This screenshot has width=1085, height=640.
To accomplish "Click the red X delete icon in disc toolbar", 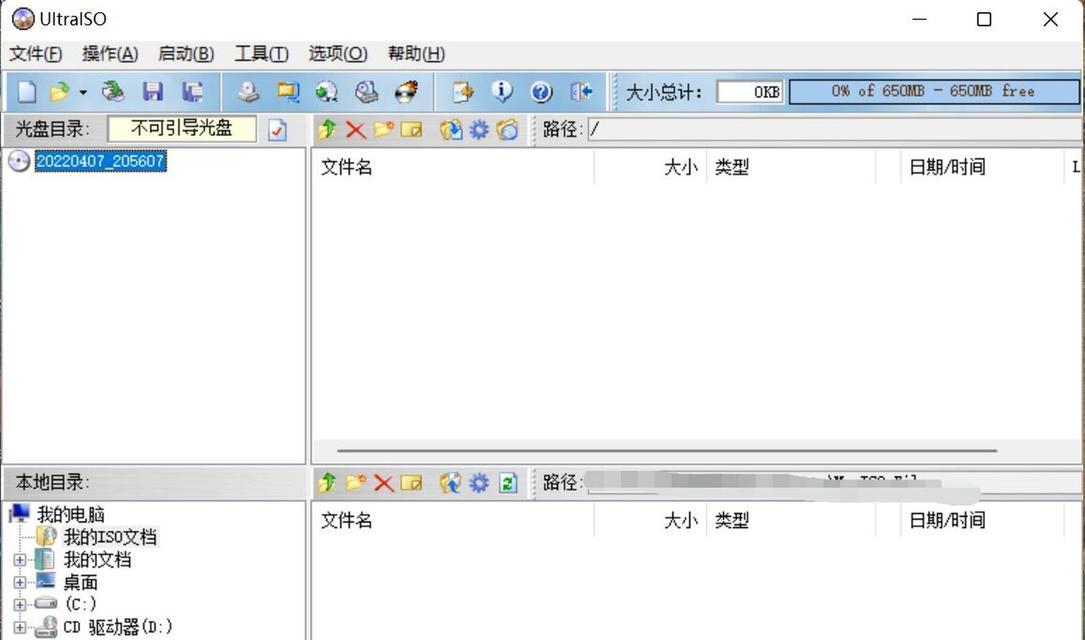I will click(x=356, y=129).
